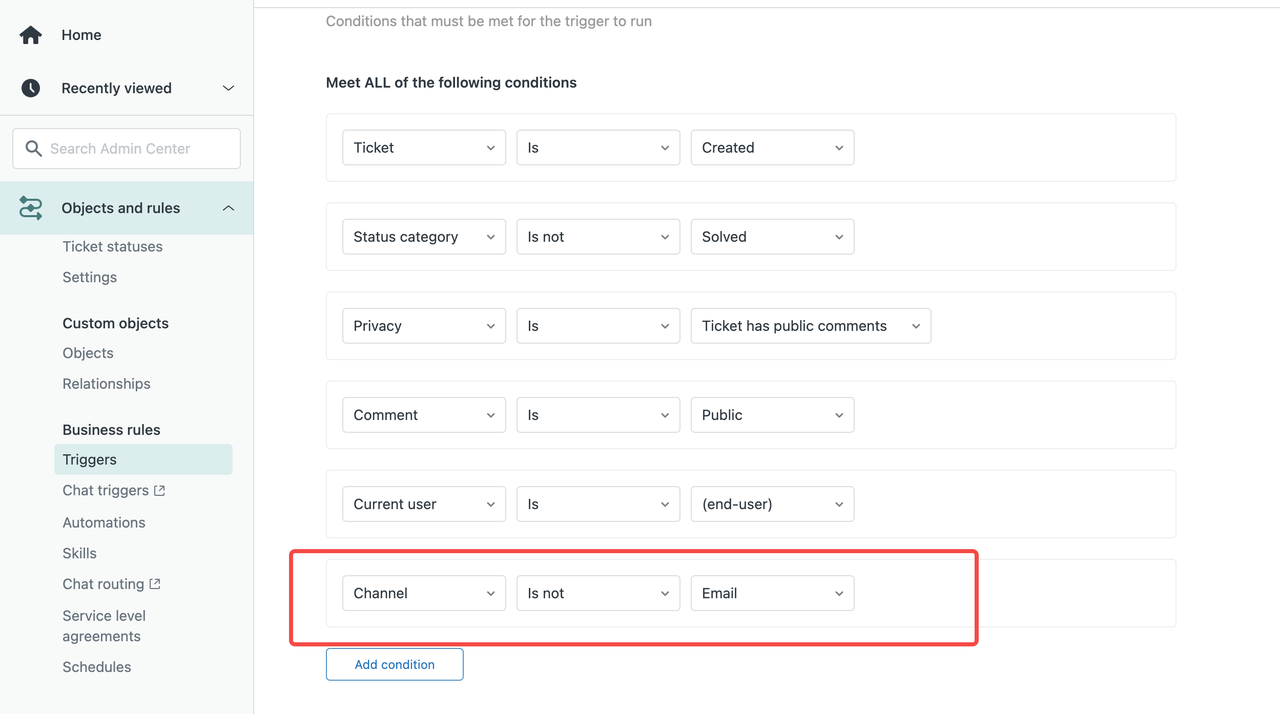Go to Triggers in sidebar
This screenshot has height=714, width=1280.
coord(90,460)
